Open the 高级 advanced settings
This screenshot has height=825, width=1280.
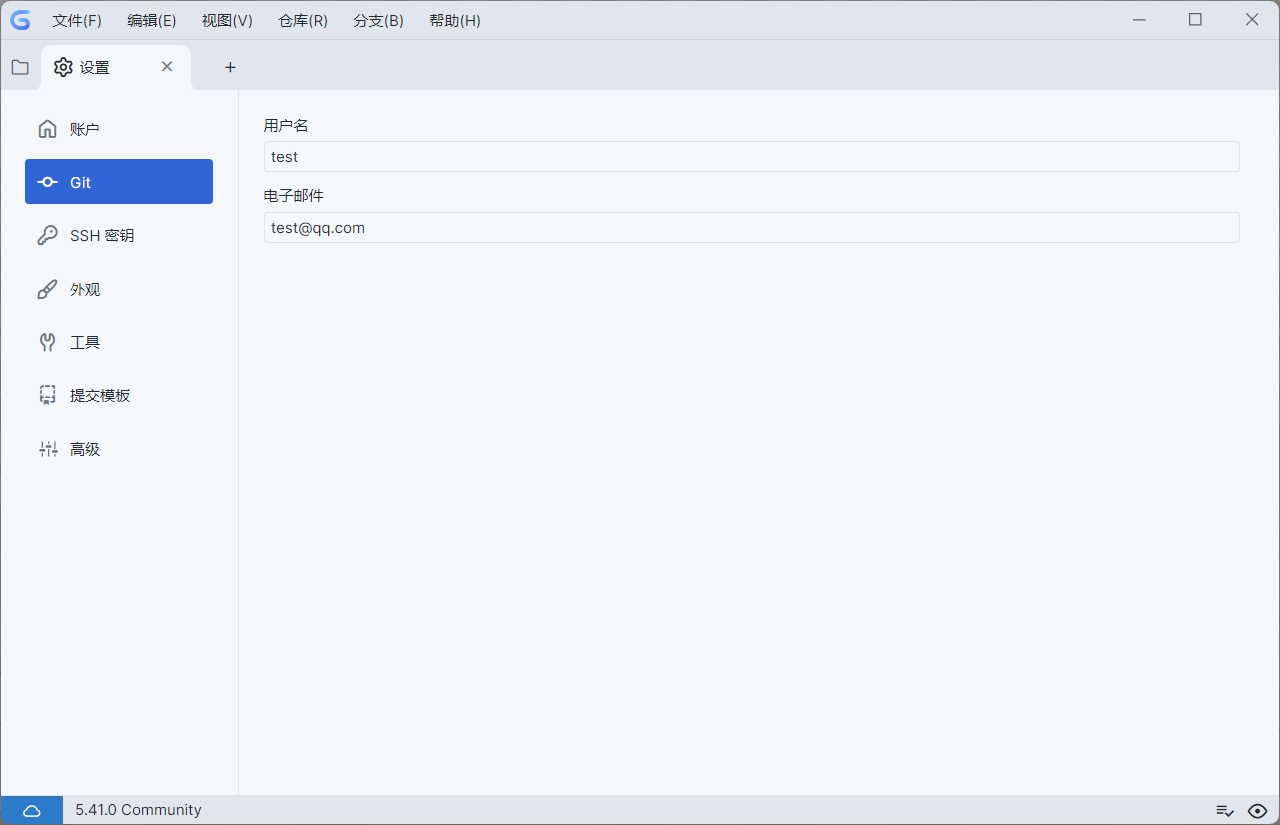[84, 448]
